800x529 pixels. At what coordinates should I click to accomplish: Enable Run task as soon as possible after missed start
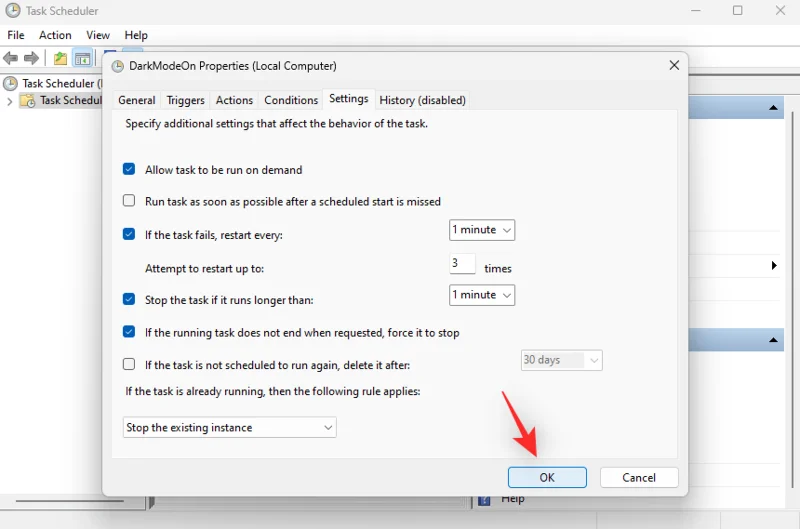point(129,200)
